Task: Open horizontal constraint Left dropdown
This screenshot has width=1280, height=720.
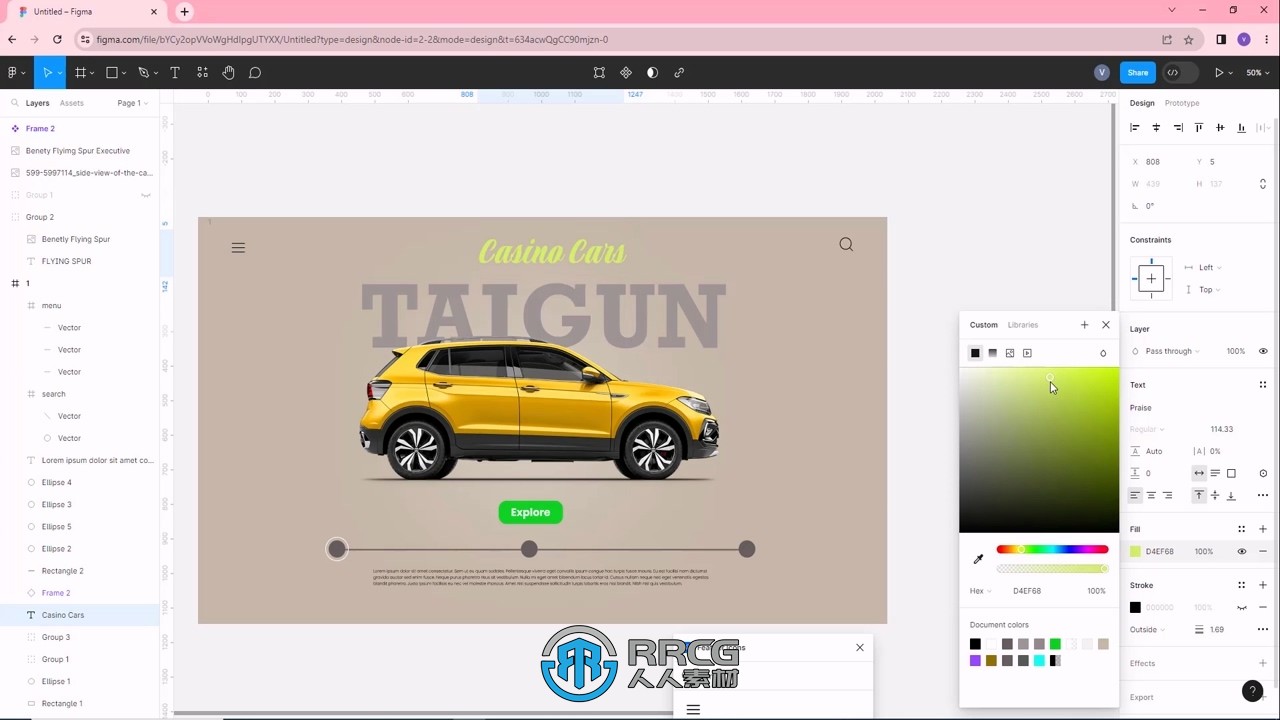Action: pyautogui.click(x=1210, y=267)
